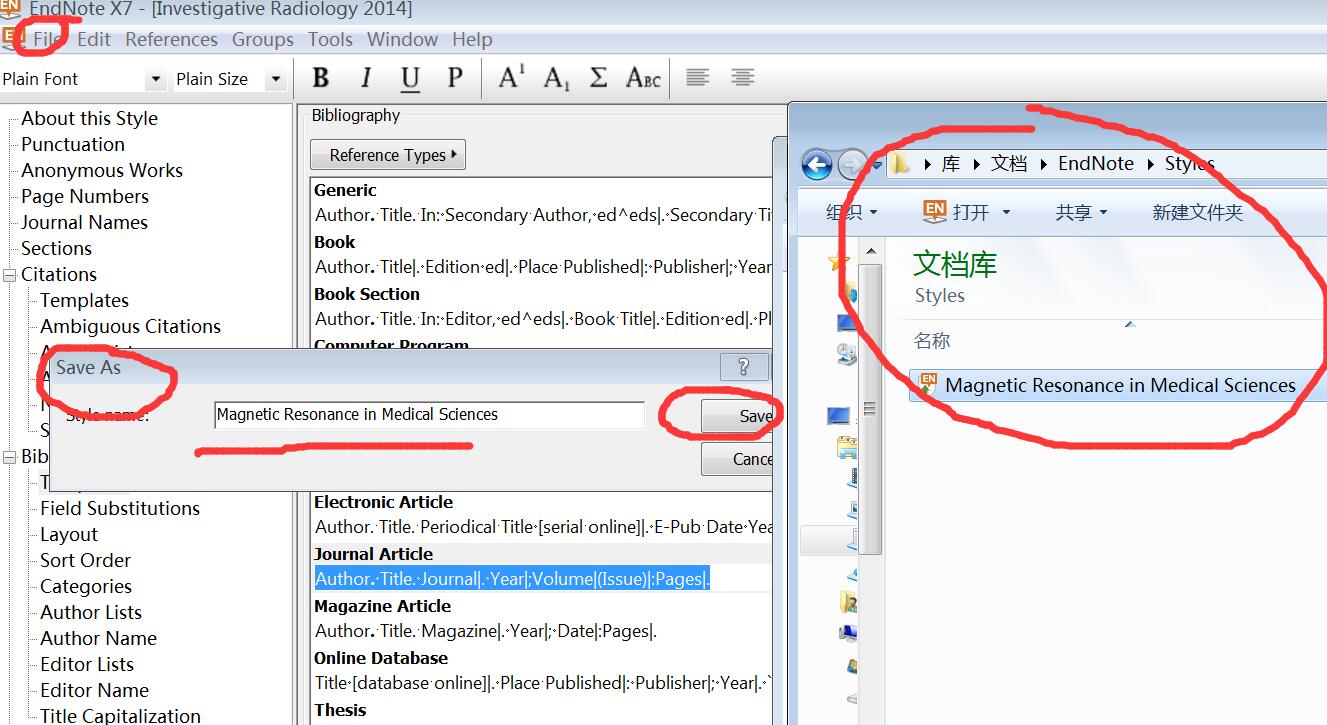Click the Sigma symbol font icon
Image resolution: width=1327 pixels, height=725 pixels.
click(x=598, y=78)
